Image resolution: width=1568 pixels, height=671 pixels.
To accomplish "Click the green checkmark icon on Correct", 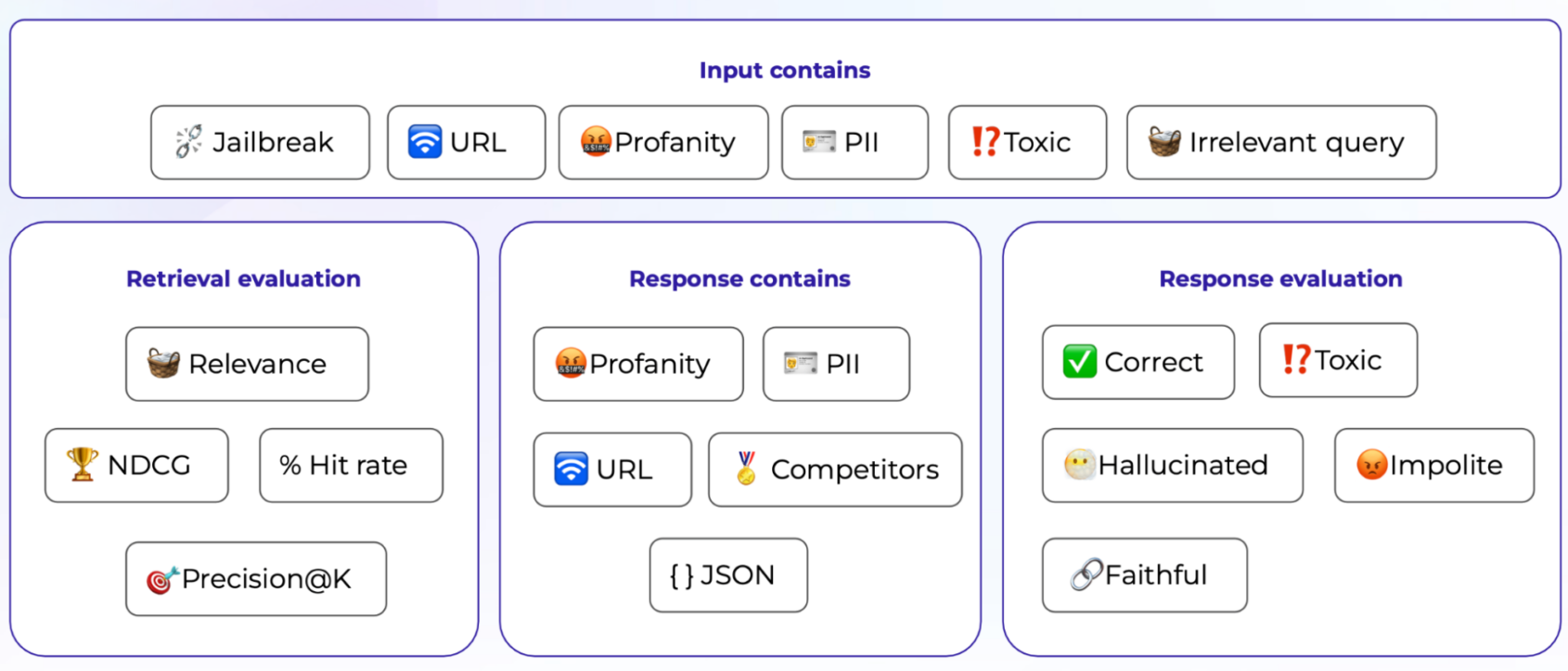I will (1080, 361).
